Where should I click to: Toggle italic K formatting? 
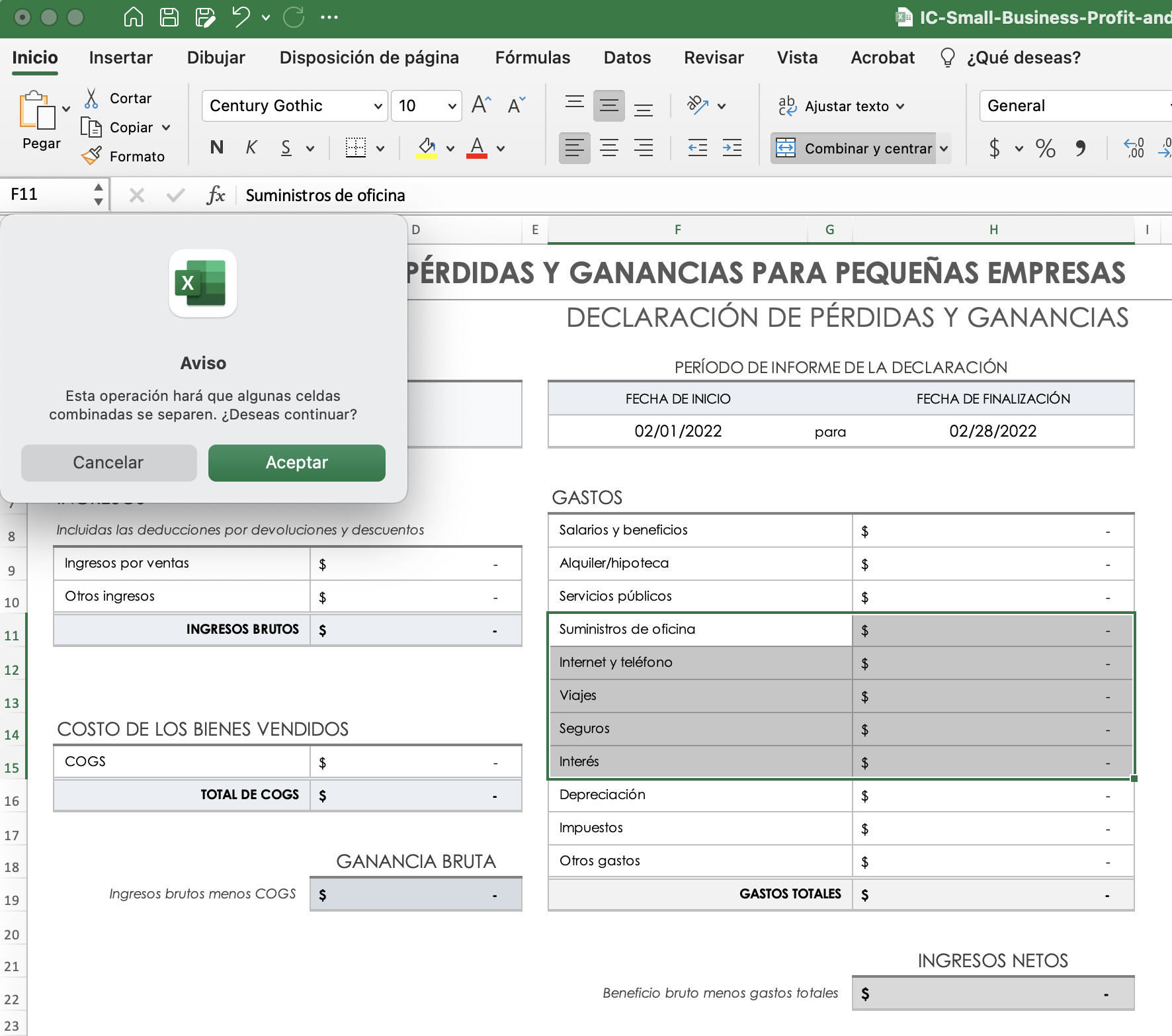tap(251, 148)
